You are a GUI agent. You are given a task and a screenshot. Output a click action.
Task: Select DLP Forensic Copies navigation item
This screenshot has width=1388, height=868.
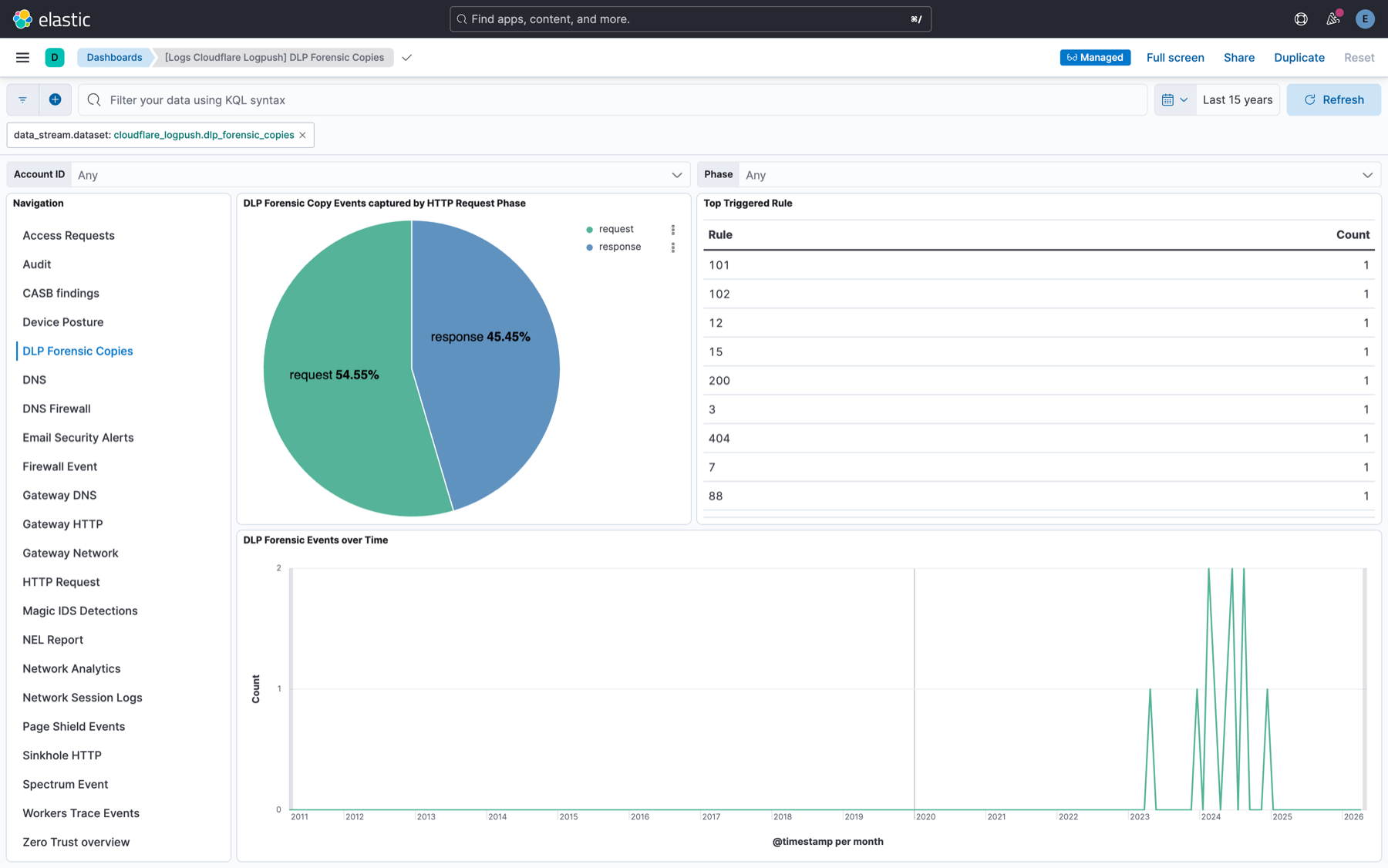(78, 351)
